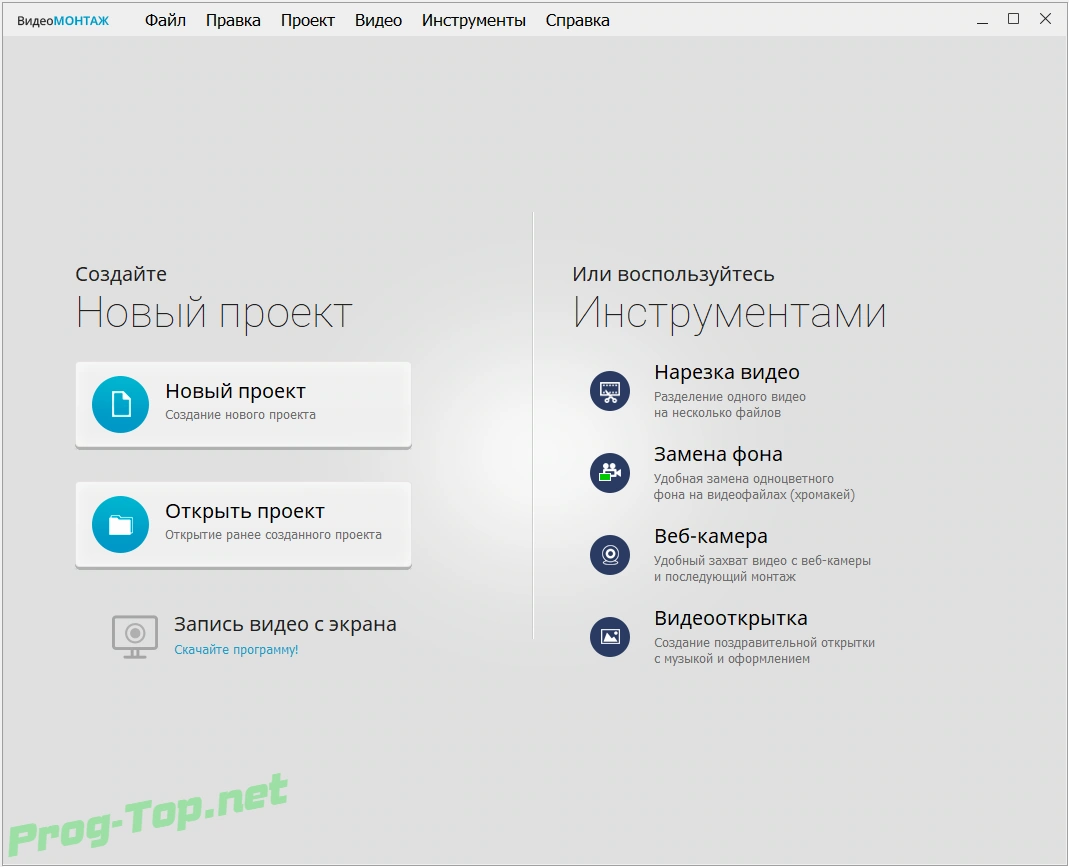1069x867 pixels.
Task: Open the Справка menu
Action: pos(577,20)
